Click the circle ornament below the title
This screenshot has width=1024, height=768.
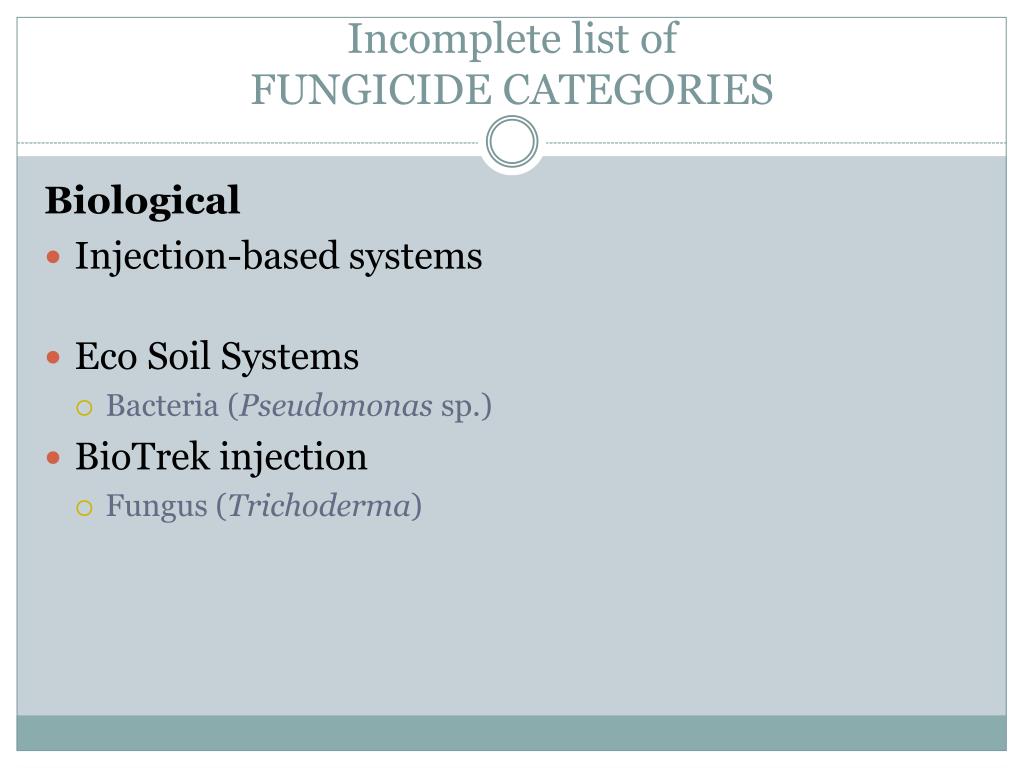point(512,142)
